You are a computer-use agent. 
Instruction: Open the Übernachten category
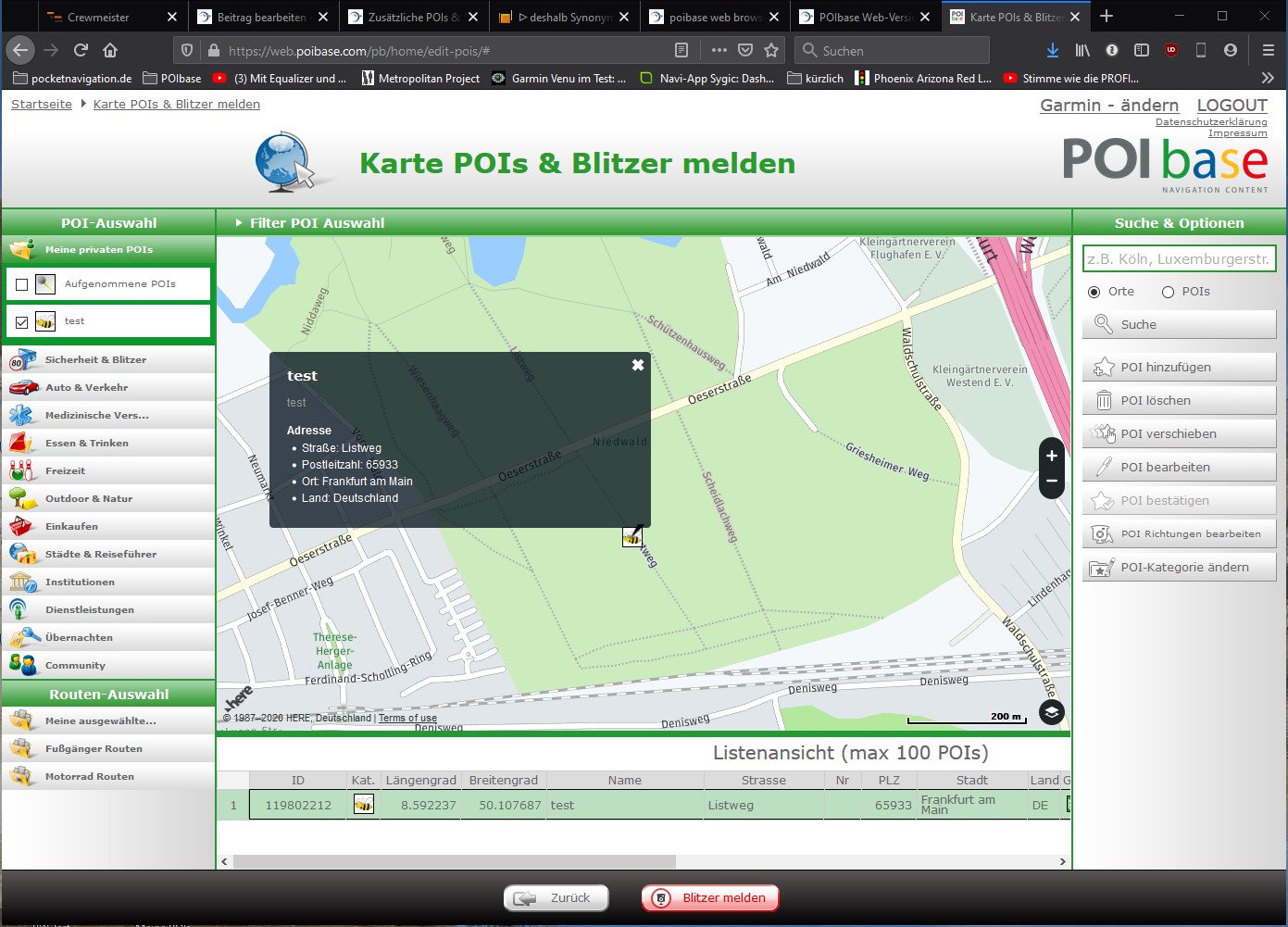(79, 638)
